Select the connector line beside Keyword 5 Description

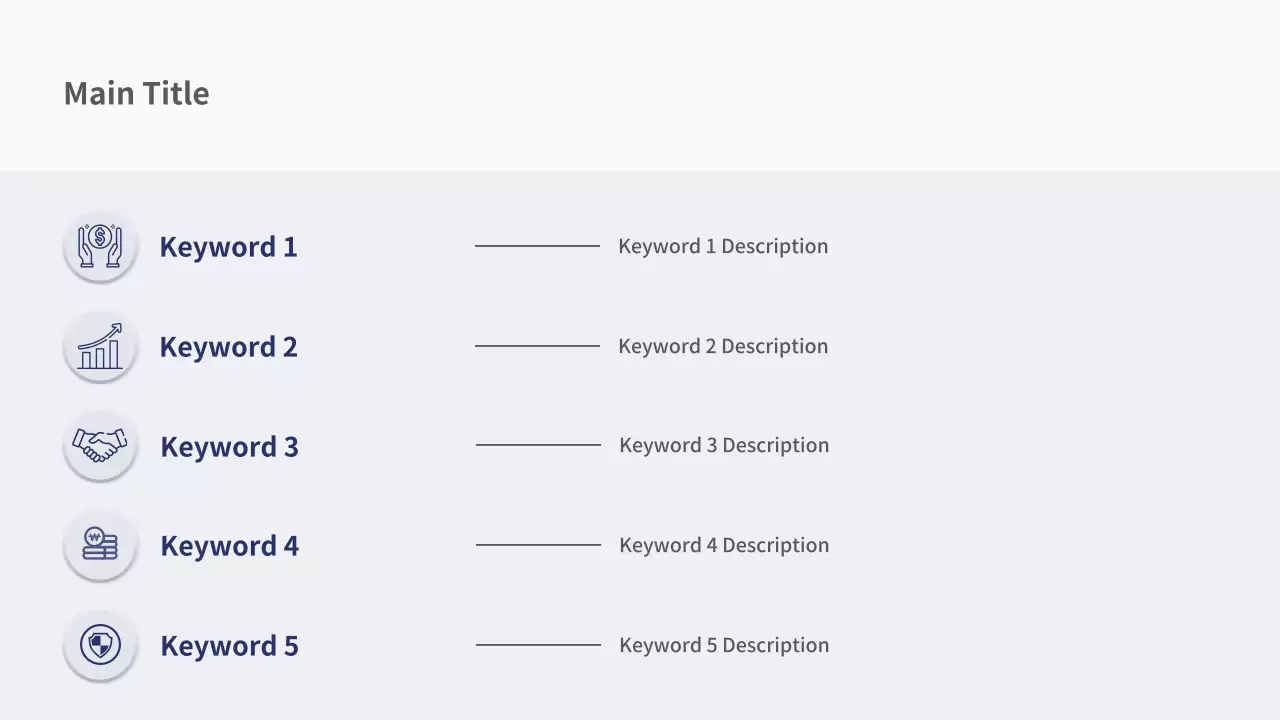538,645
